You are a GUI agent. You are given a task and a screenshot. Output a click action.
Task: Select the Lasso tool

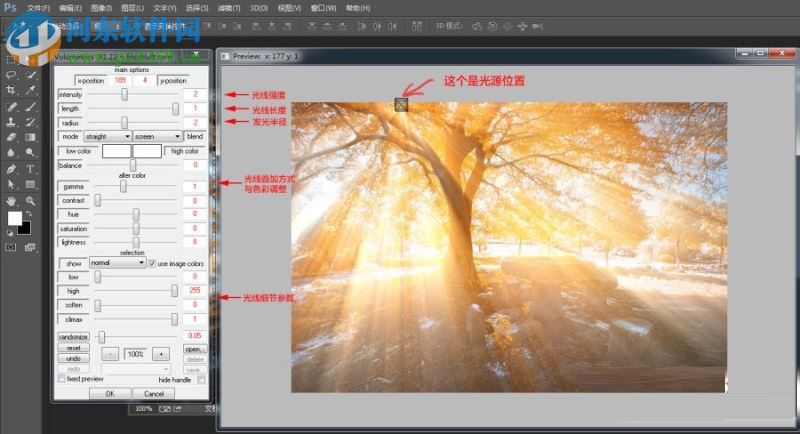point(11,74)
